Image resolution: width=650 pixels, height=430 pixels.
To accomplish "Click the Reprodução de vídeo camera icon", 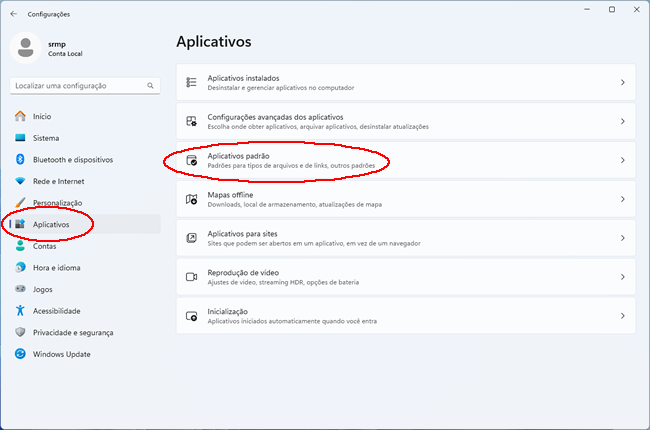I will tap(191, 277).
